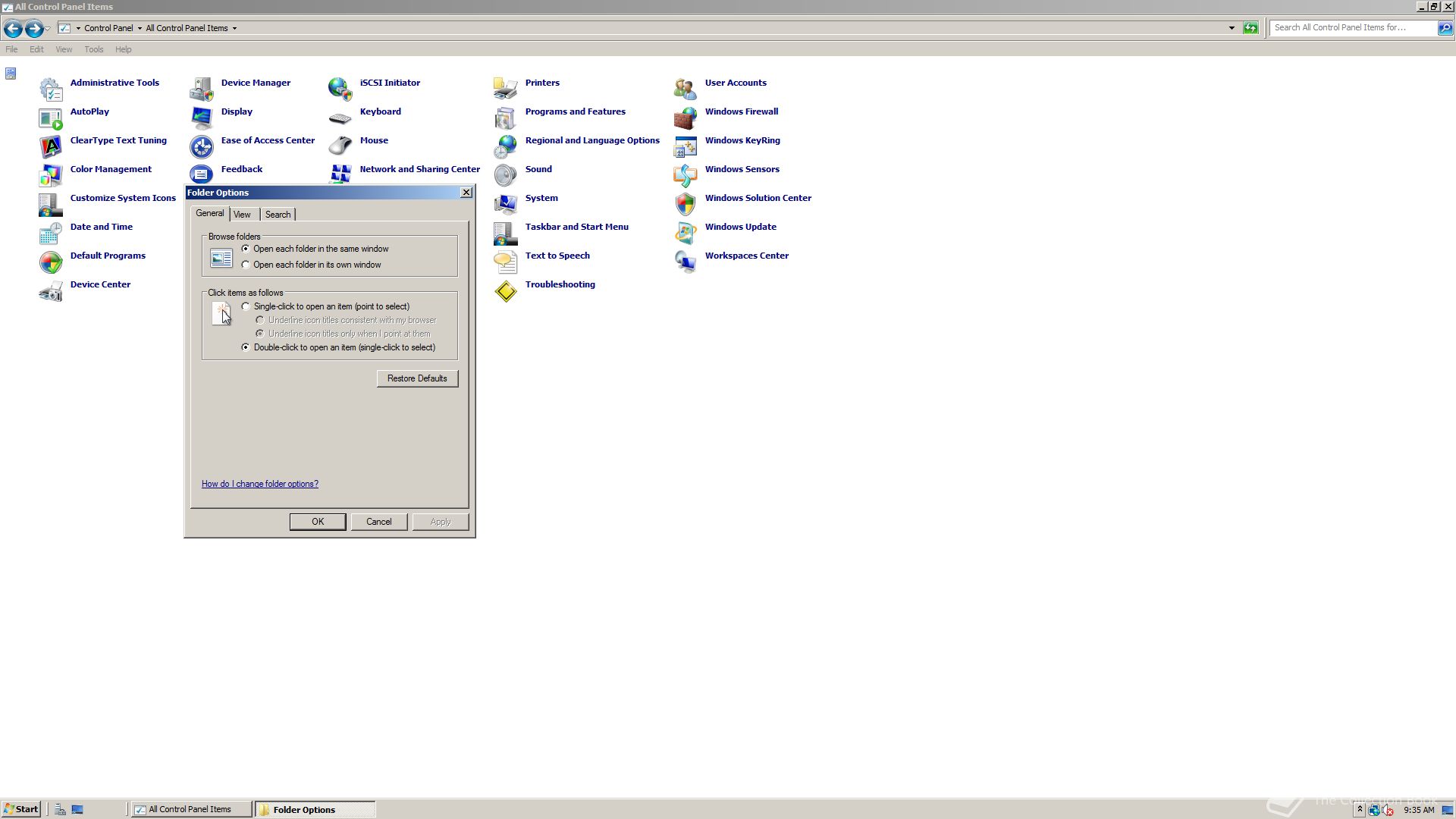Click the Start button
This screenshot has width=1456, height=819.
[21, 809]
